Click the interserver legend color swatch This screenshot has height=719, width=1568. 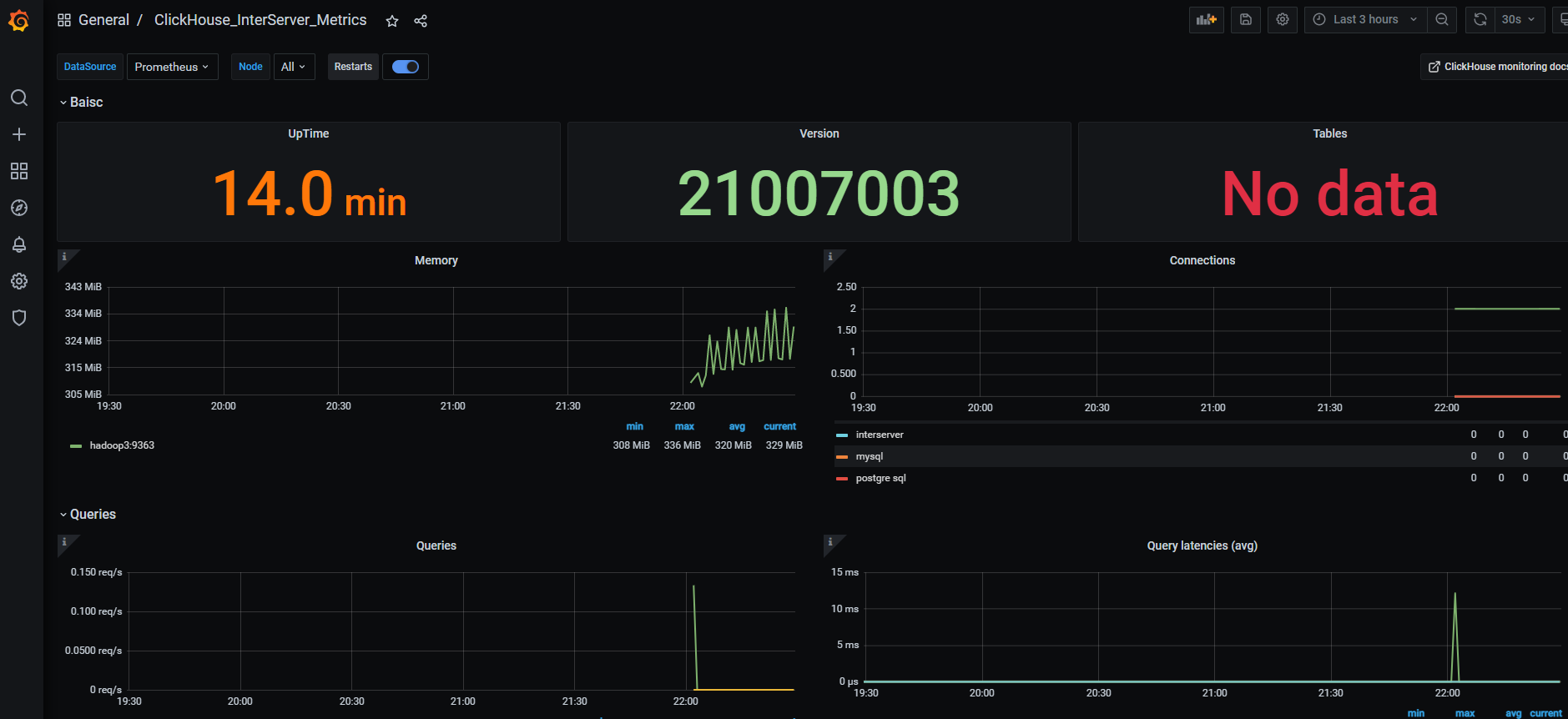tap(842, 435)
